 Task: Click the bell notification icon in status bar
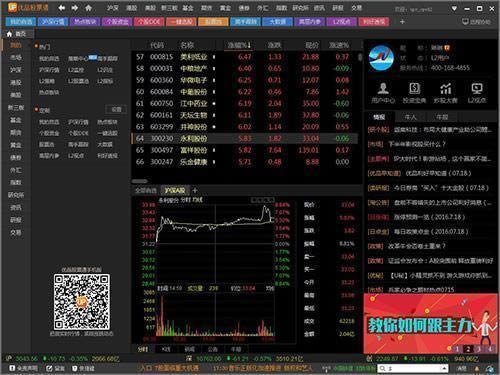coord(477,368)
